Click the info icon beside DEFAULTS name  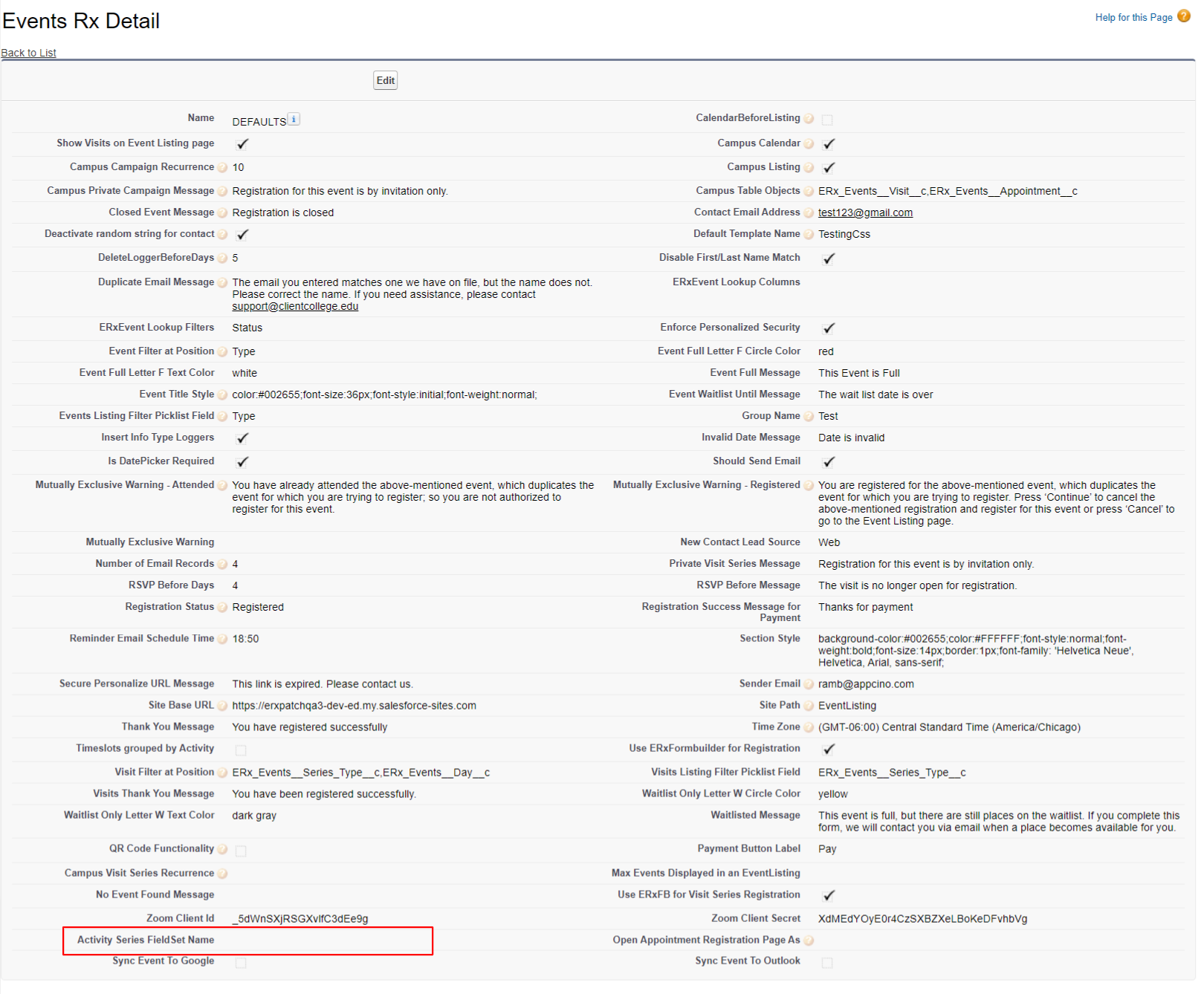294,120
